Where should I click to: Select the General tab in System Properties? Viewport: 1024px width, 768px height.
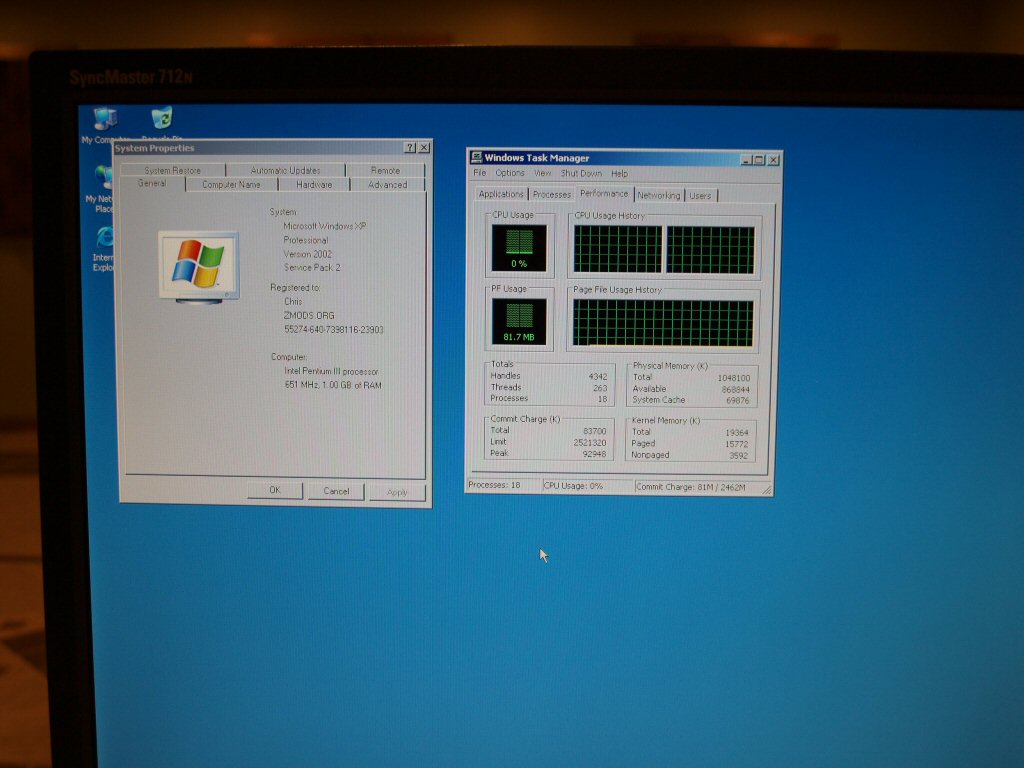pyautogui.click(x=152, y=184)
